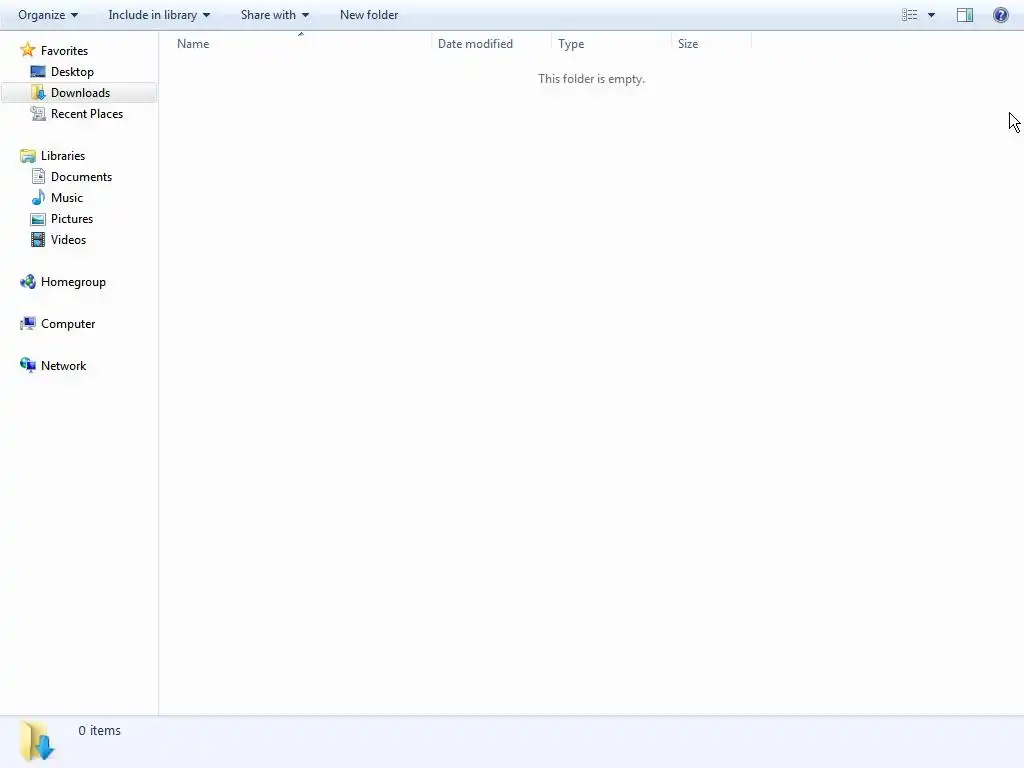The image size is (1024, 768).
Task: Click the Recent Places icon
Action: coord(38,114)
